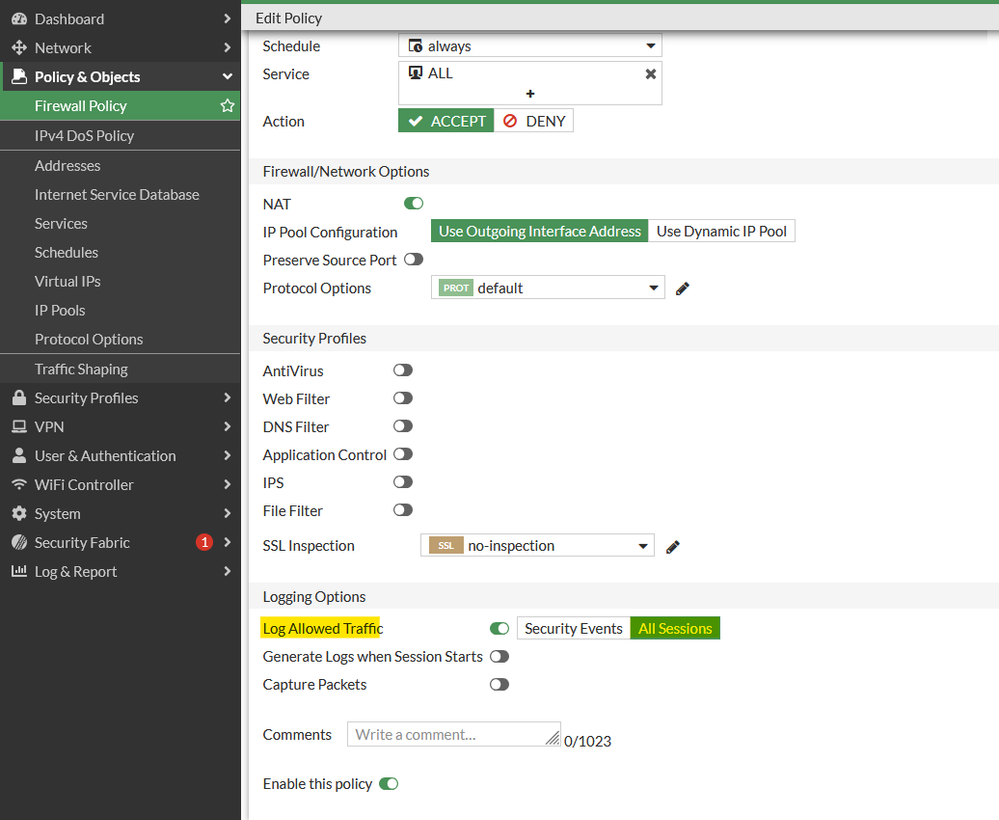Expand the Security Profiles sidebar chevron
The width and height of the screenshot is (999, 820).
pyautogui.click(x=227, y=398)
